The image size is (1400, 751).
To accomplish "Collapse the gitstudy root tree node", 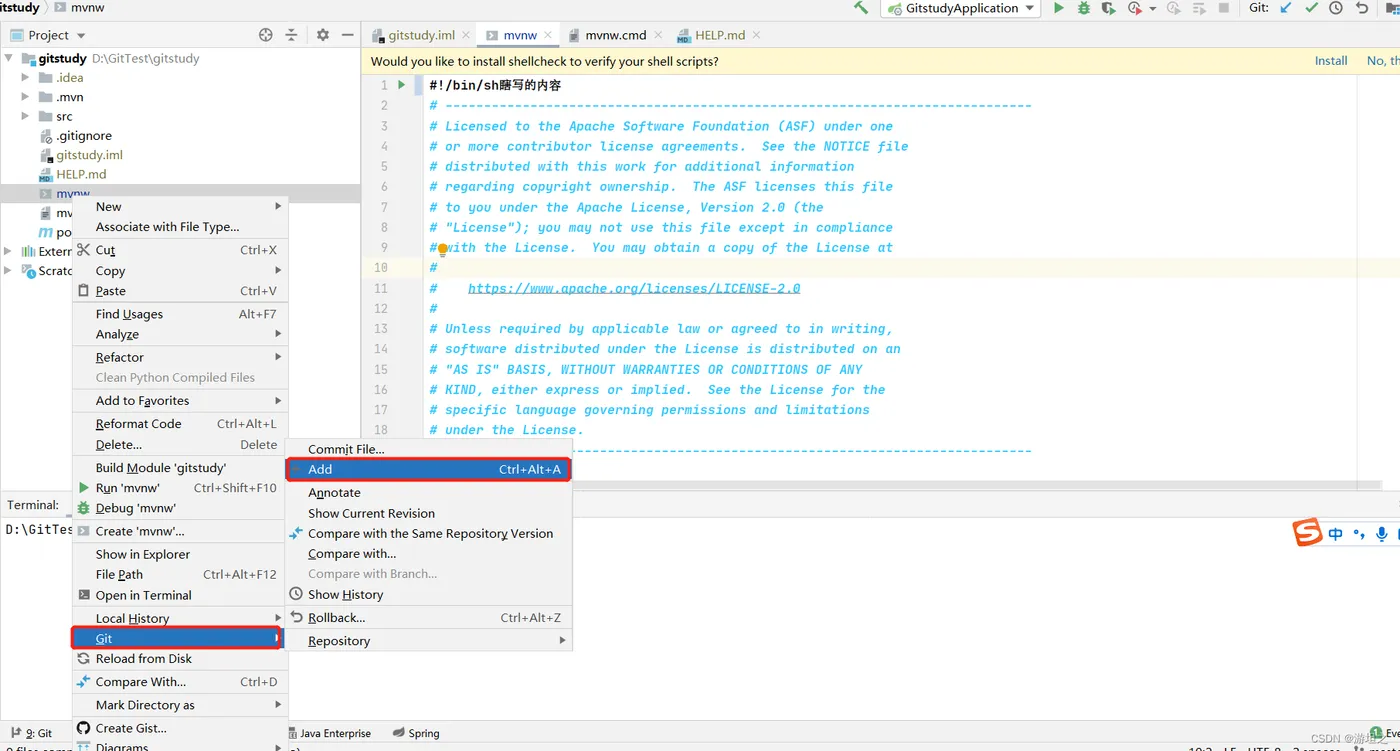I will click(9, 58).
